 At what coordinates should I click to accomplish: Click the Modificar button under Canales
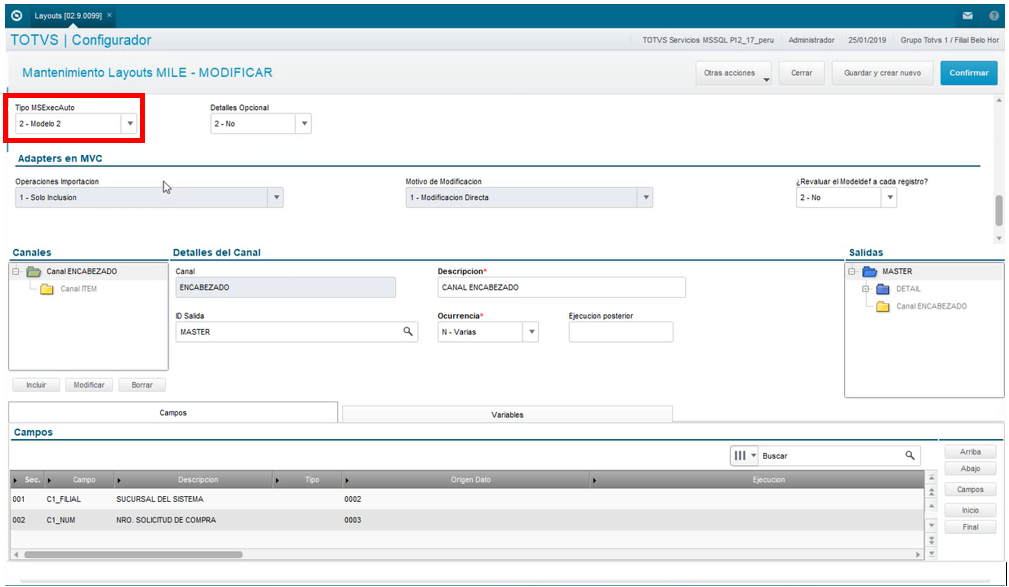(89, 385)
